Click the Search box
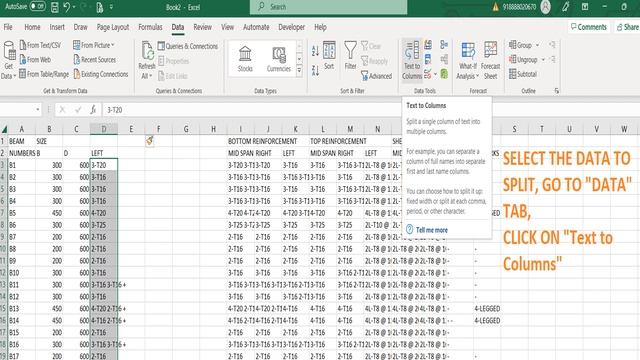Viewport: 640px width, 360px height. 329,7
